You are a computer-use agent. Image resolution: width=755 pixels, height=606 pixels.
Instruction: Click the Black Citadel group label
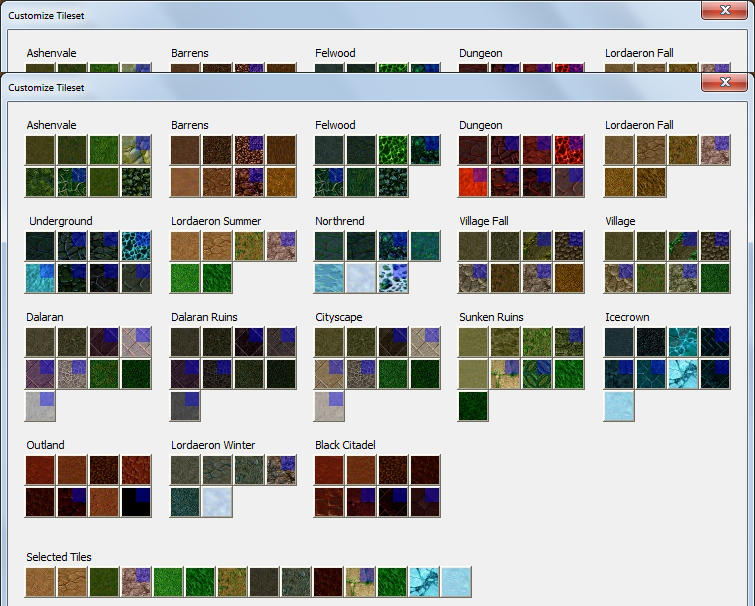pyautogui.click(x=345, y=445)
